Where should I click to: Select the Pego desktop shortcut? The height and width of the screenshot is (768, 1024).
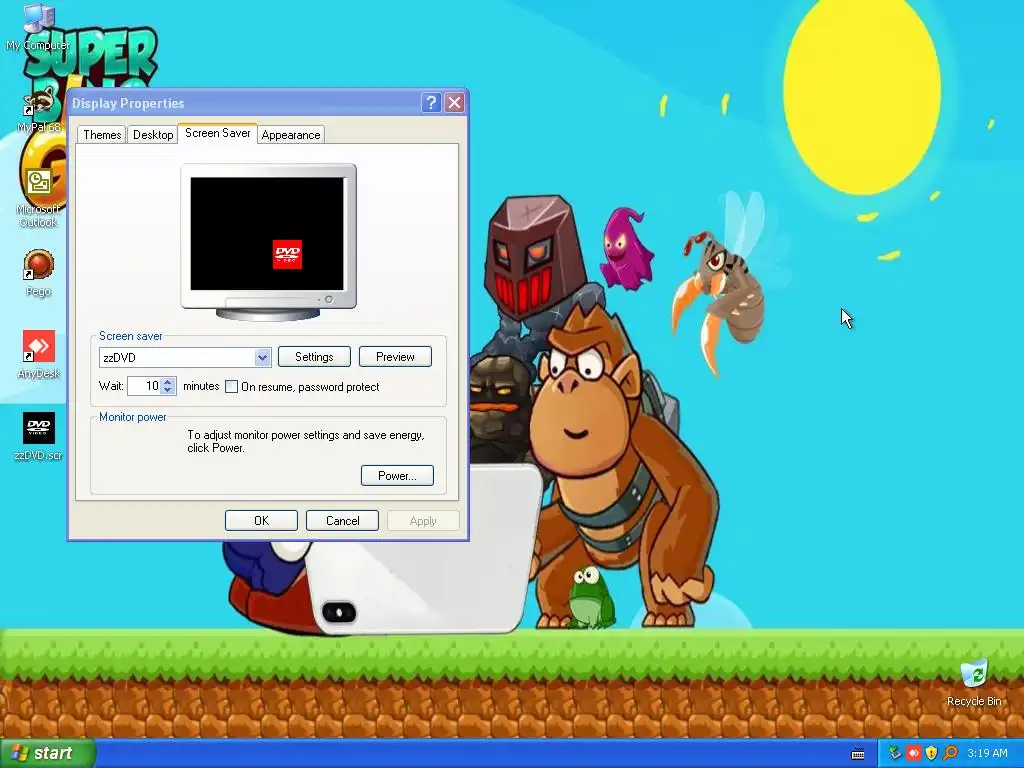click(38, 273)
